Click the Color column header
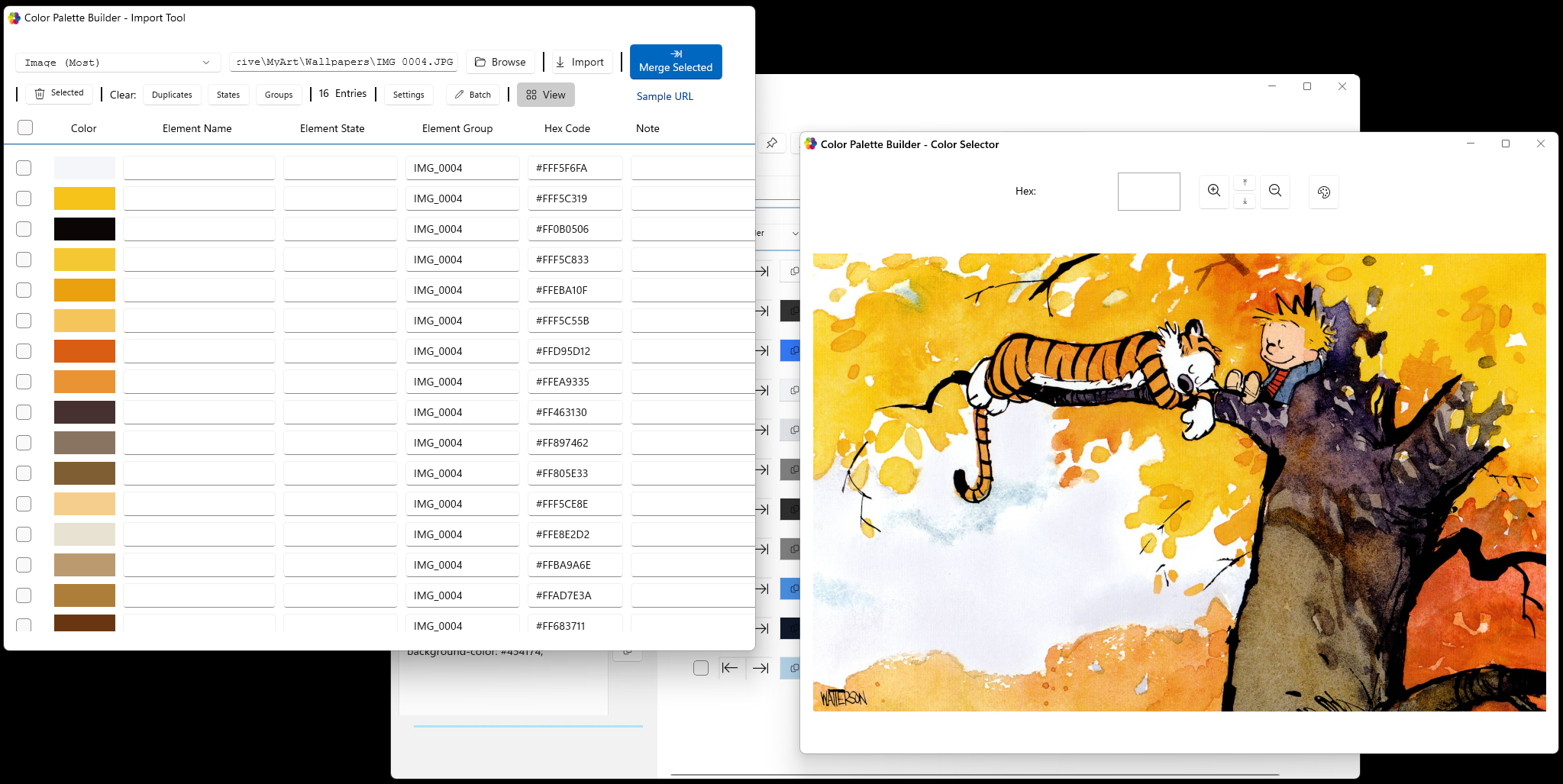1563x784 pixels. click(84, 128)
